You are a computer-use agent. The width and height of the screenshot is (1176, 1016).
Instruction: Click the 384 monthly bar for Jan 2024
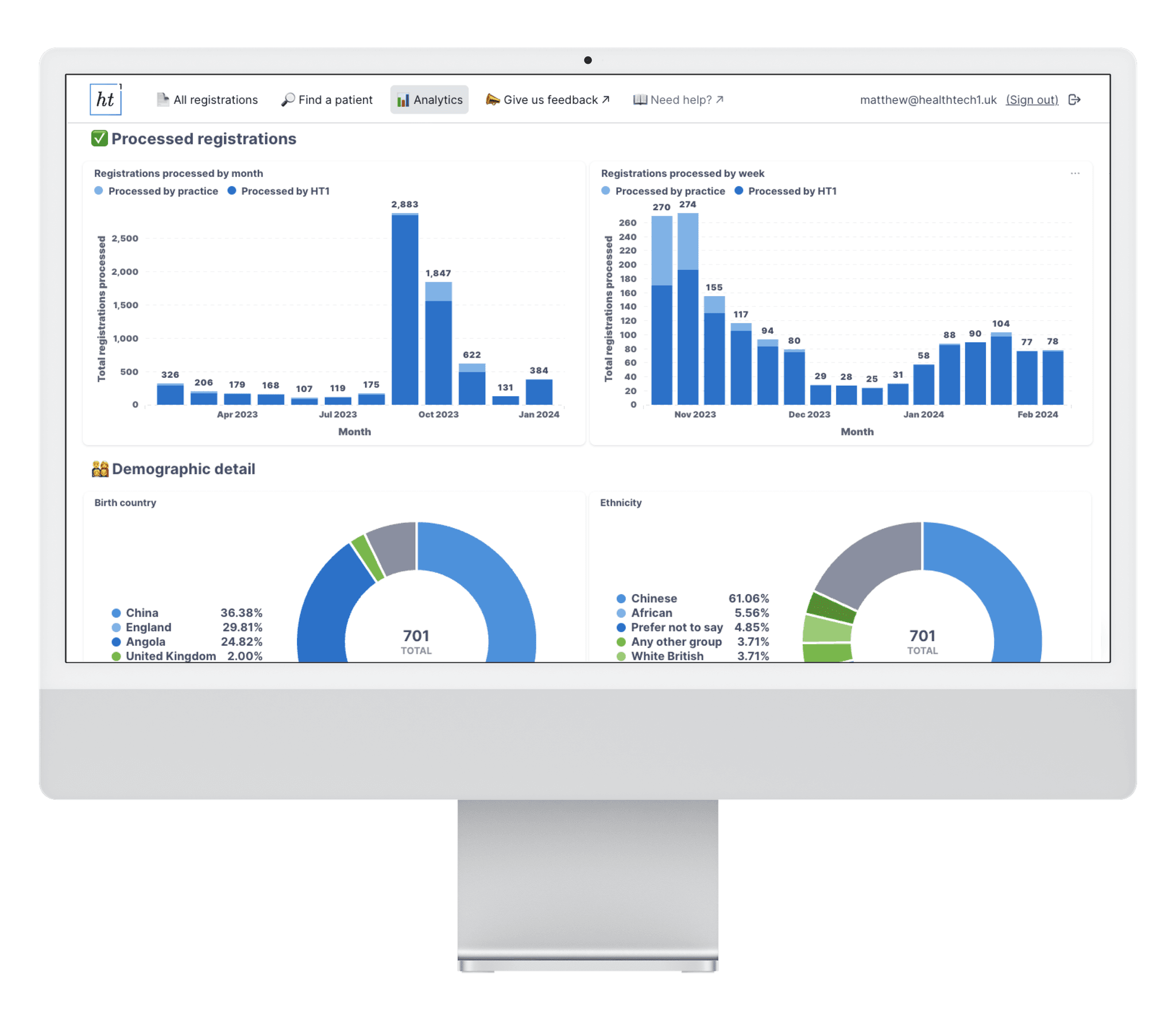(539, 392)
